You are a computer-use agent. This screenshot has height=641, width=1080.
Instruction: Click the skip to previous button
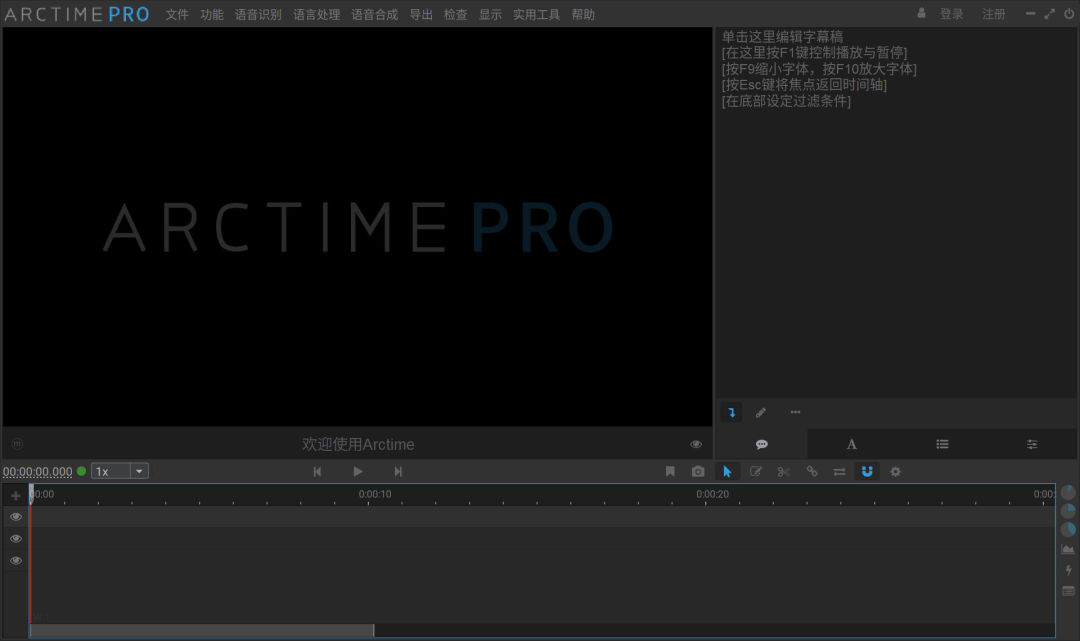pos(317,472)
